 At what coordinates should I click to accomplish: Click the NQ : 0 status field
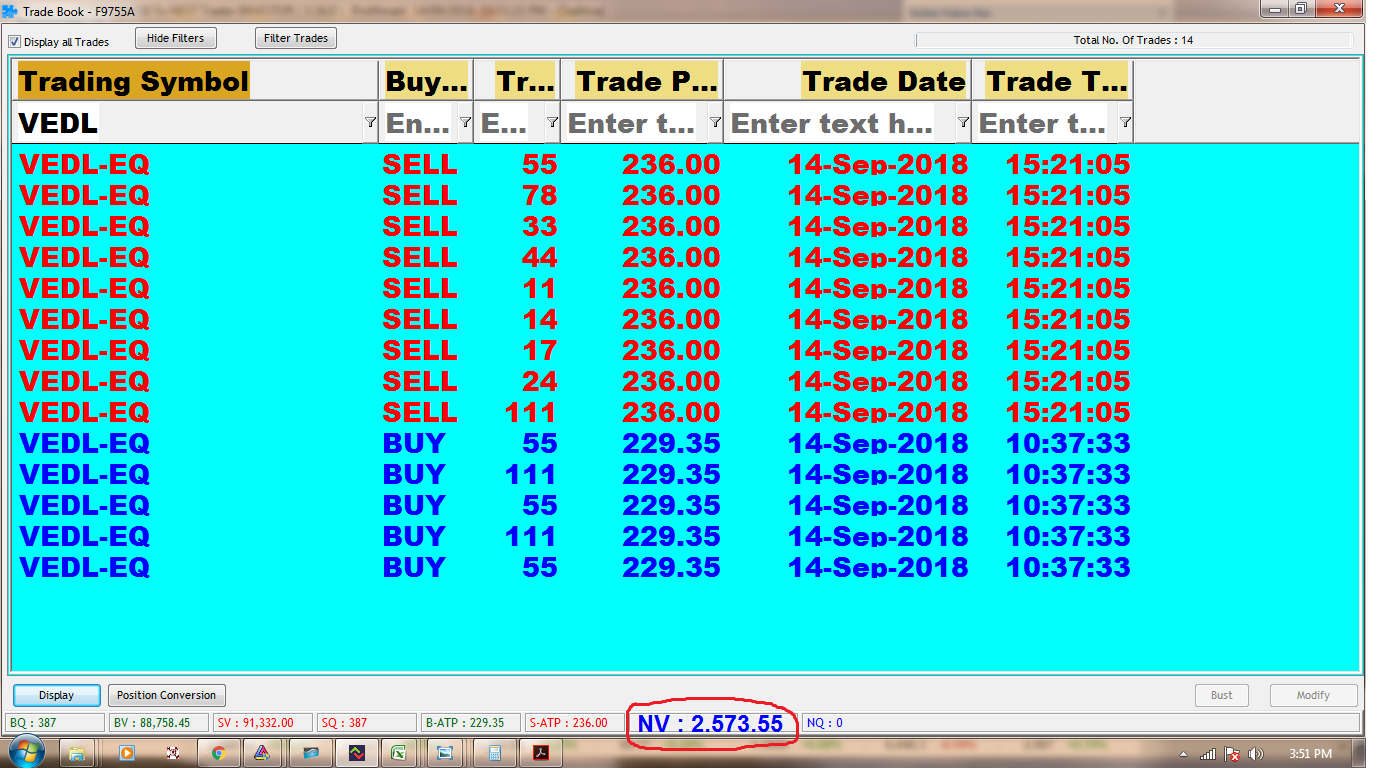(x=1080, y=722)
